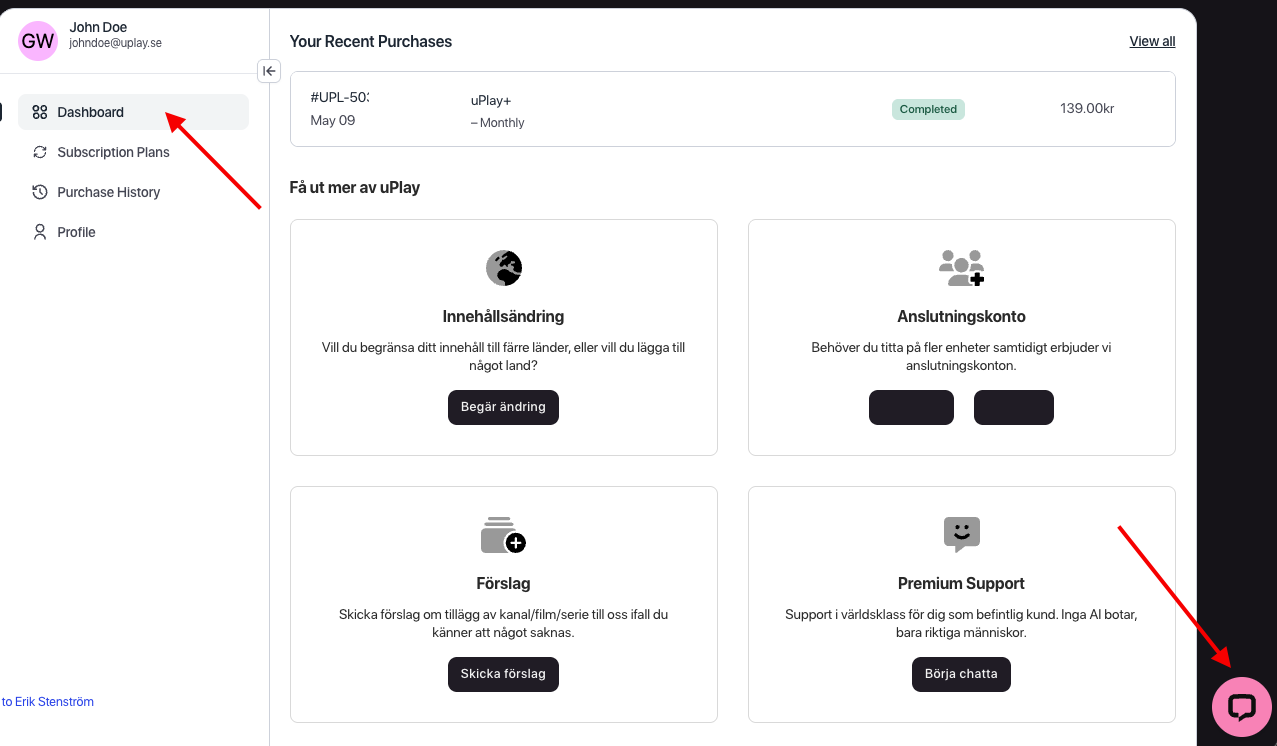This screenshot has height=746, width=1277.
Task: Click the Completed status badge
Action: point(928,109)
